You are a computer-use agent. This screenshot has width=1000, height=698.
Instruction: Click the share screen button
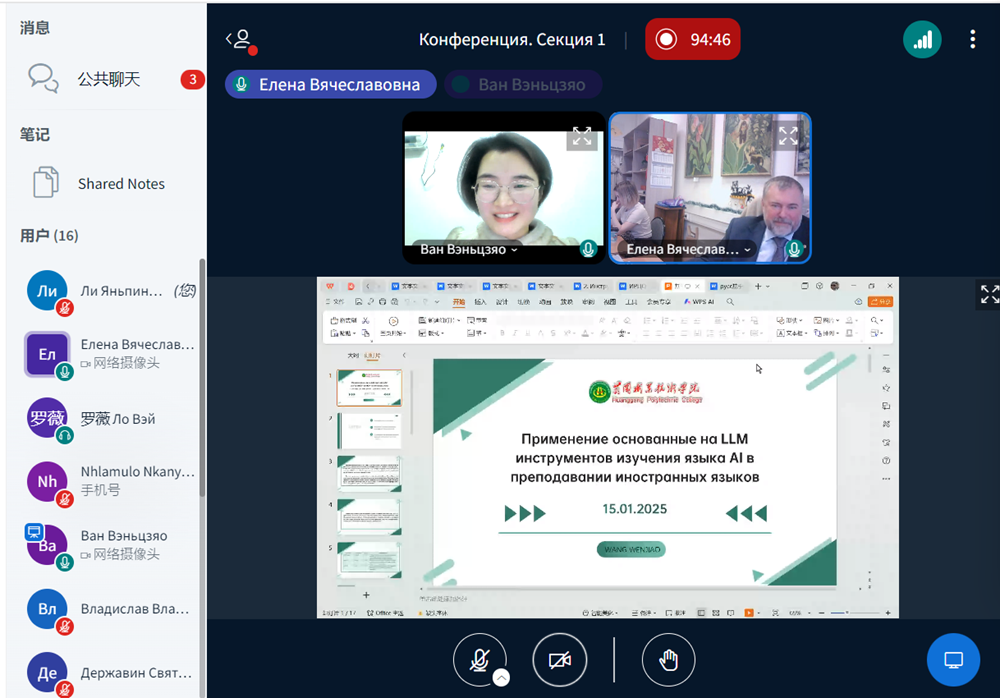pos(953,660)
